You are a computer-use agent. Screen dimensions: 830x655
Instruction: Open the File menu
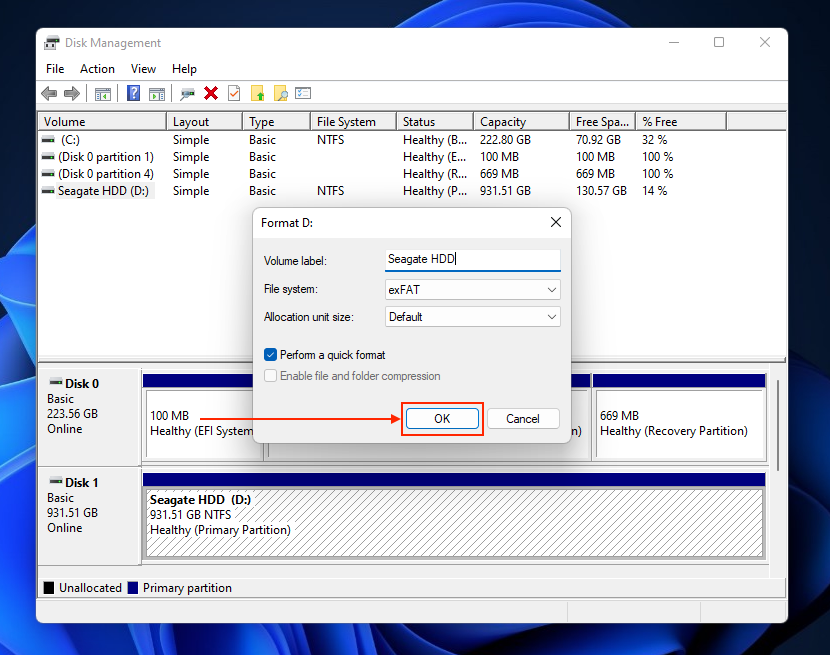click(x=55, y=69)
